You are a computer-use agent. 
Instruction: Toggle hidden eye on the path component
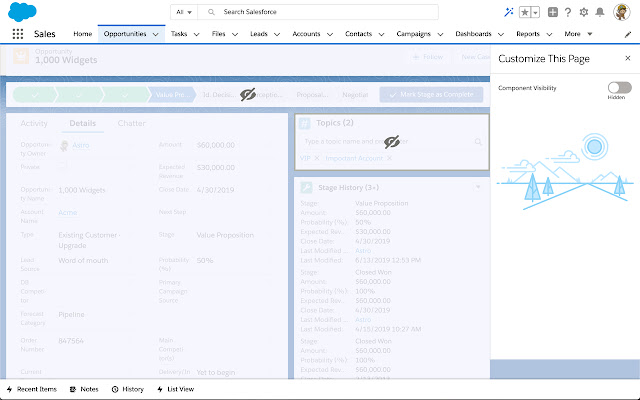pyautogui.click(x=249, y=94)
